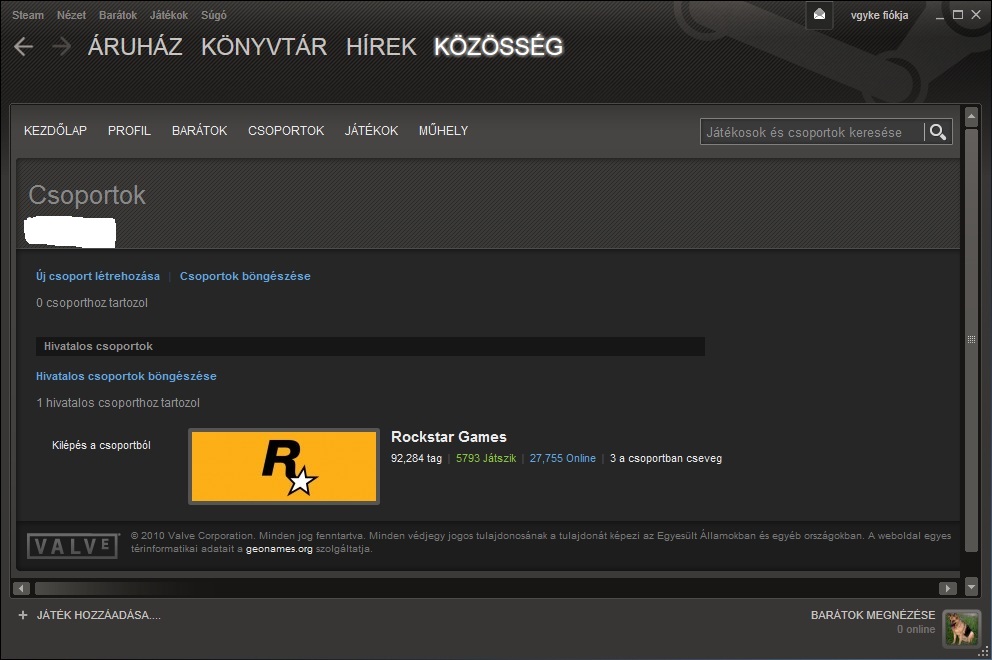The height and width of the screenshot is (660, 992).
Task: Switch to KÖNYVTÁR section
Action: (x=264, y=47)
